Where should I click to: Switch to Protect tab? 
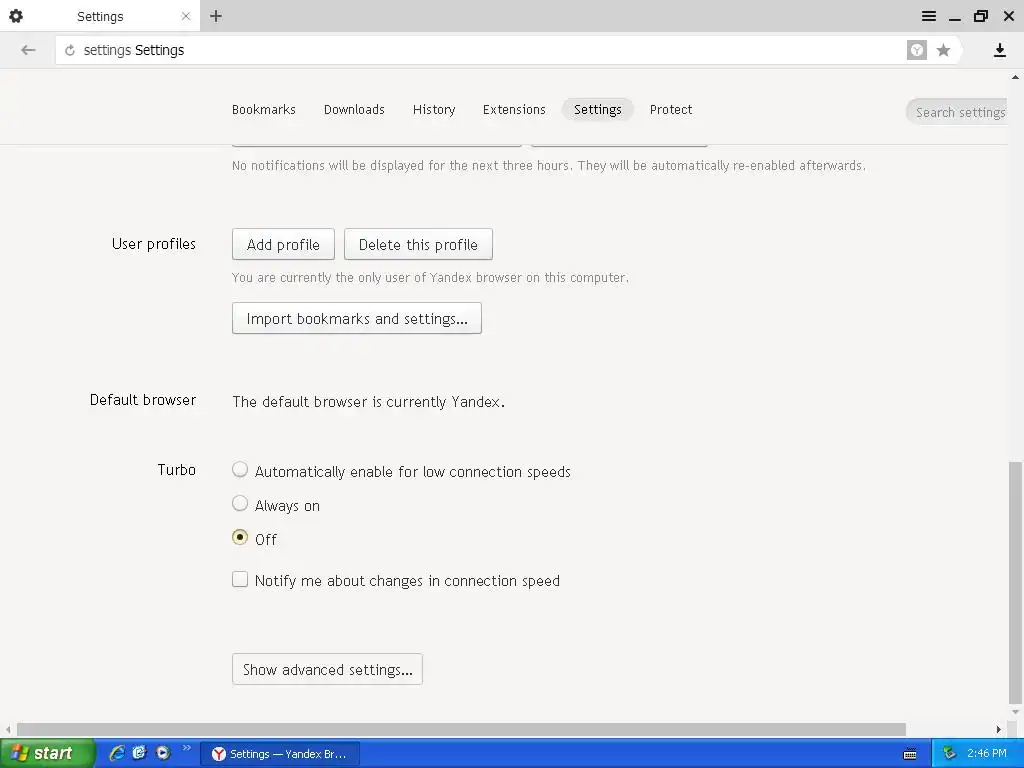(x=671, y=110)
